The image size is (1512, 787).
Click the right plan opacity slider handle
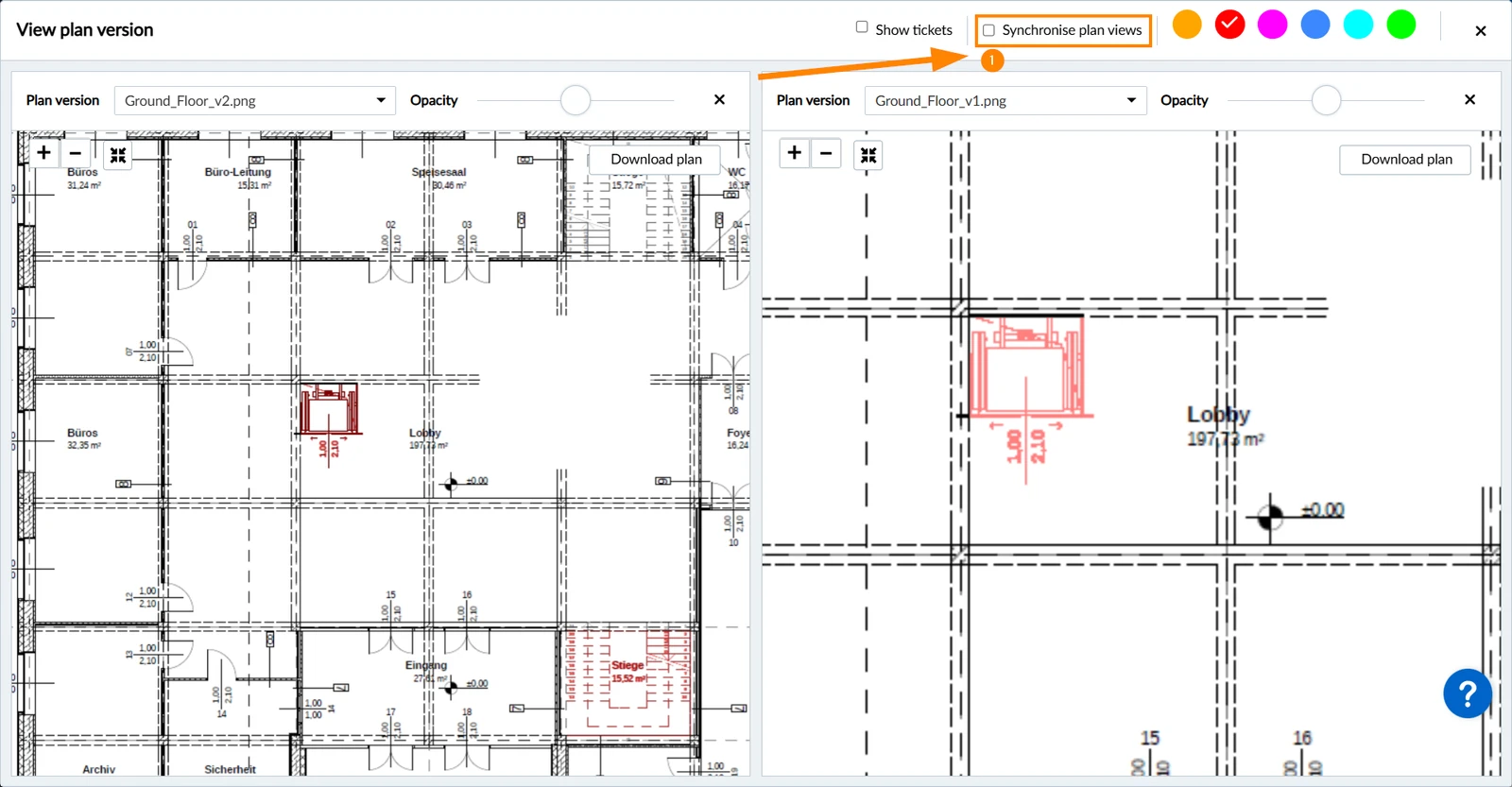(1326, 99)
